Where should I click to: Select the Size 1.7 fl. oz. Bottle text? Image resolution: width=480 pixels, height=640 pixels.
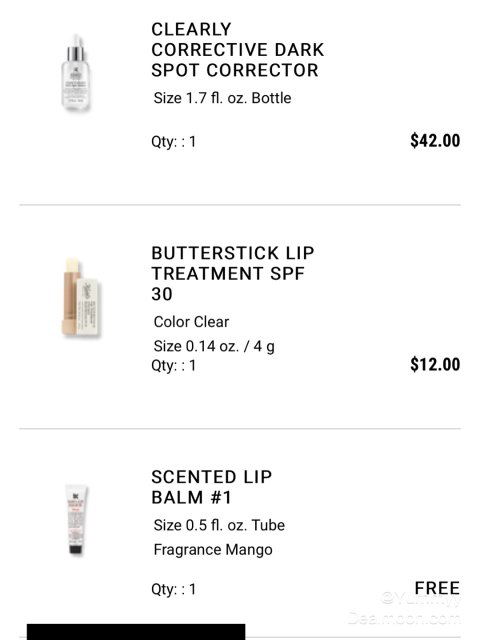coord(222,98)
